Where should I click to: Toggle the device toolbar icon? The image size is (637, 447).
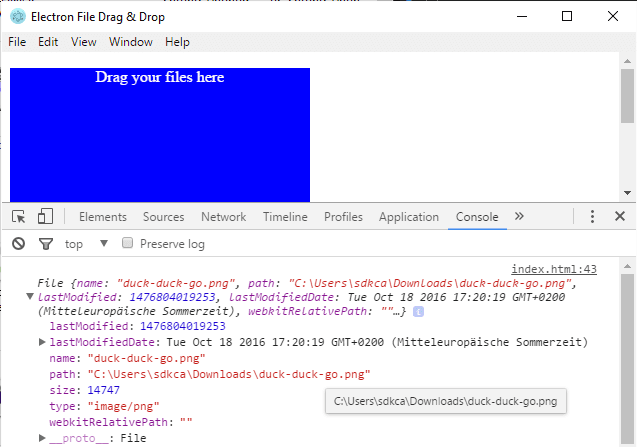coord(45,217)
